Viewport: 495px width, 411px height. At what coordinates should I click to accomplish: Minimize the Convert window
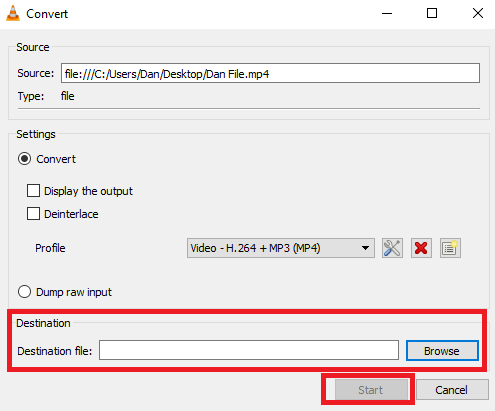[x=387, y=14]
